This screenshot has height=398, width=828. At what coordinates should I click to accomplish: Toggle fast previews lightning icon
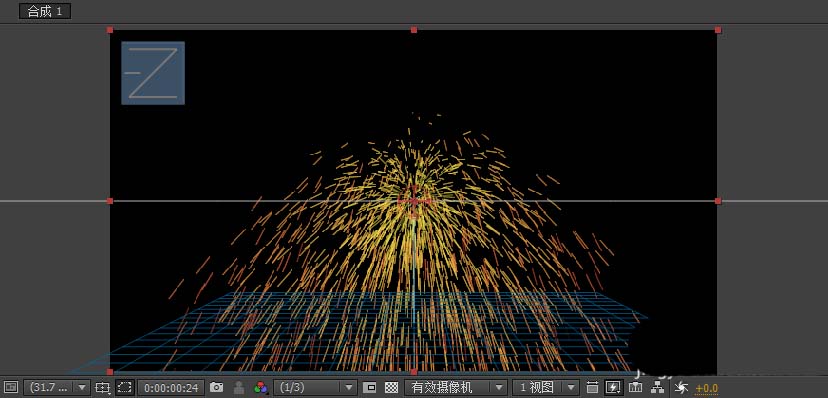point(614,387)
